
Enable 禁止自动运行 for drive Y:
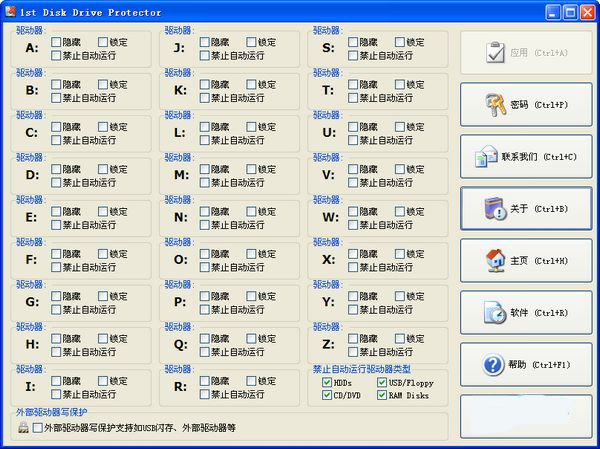click(x=353, y=310)
